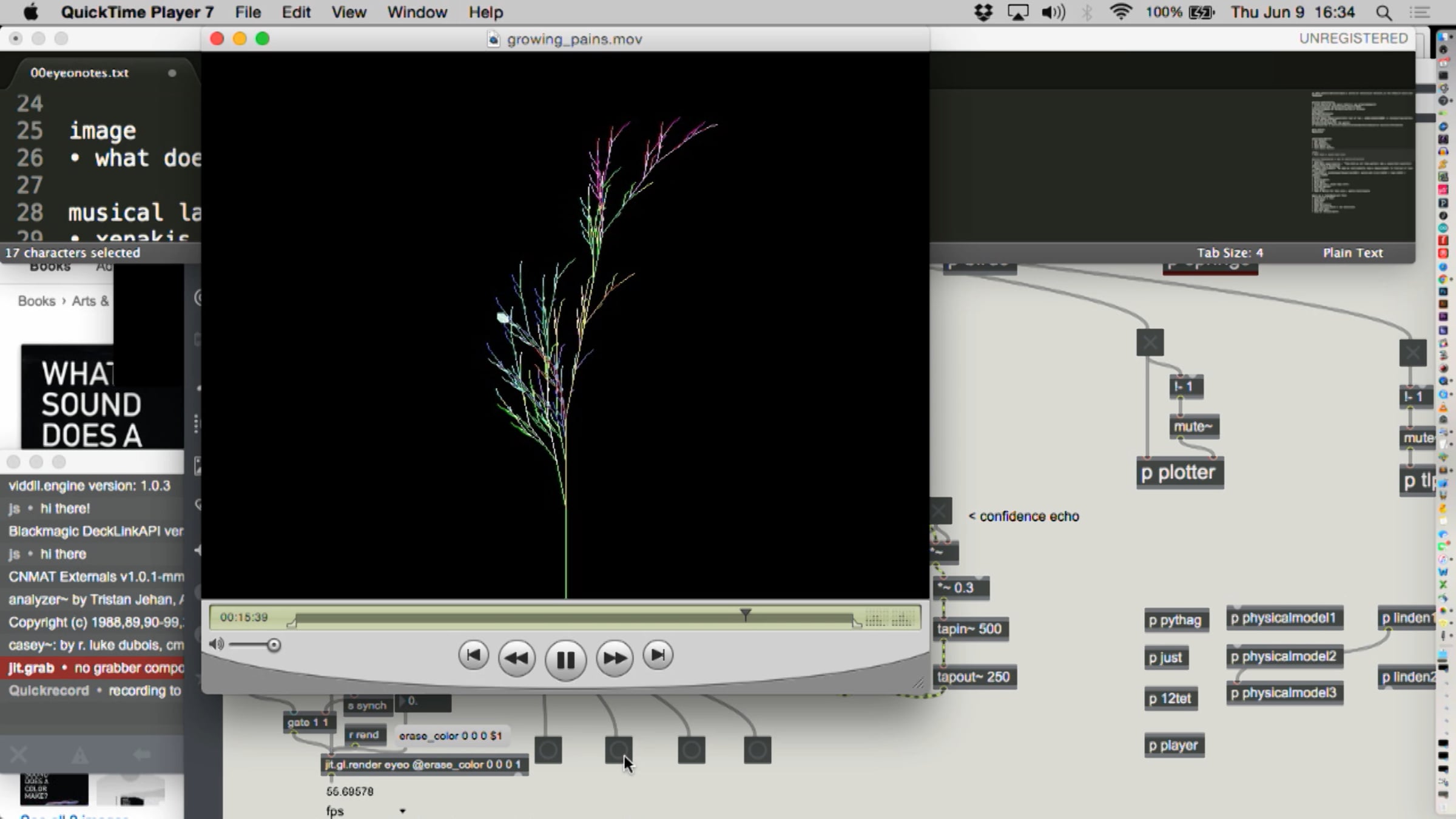
Task: Click the p physicalmodel2 object
Action: coord(1284,657)
